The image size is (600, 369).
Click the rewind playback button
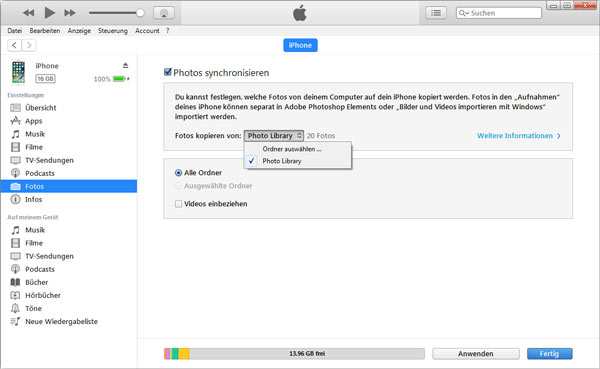(x=28, y=13)
